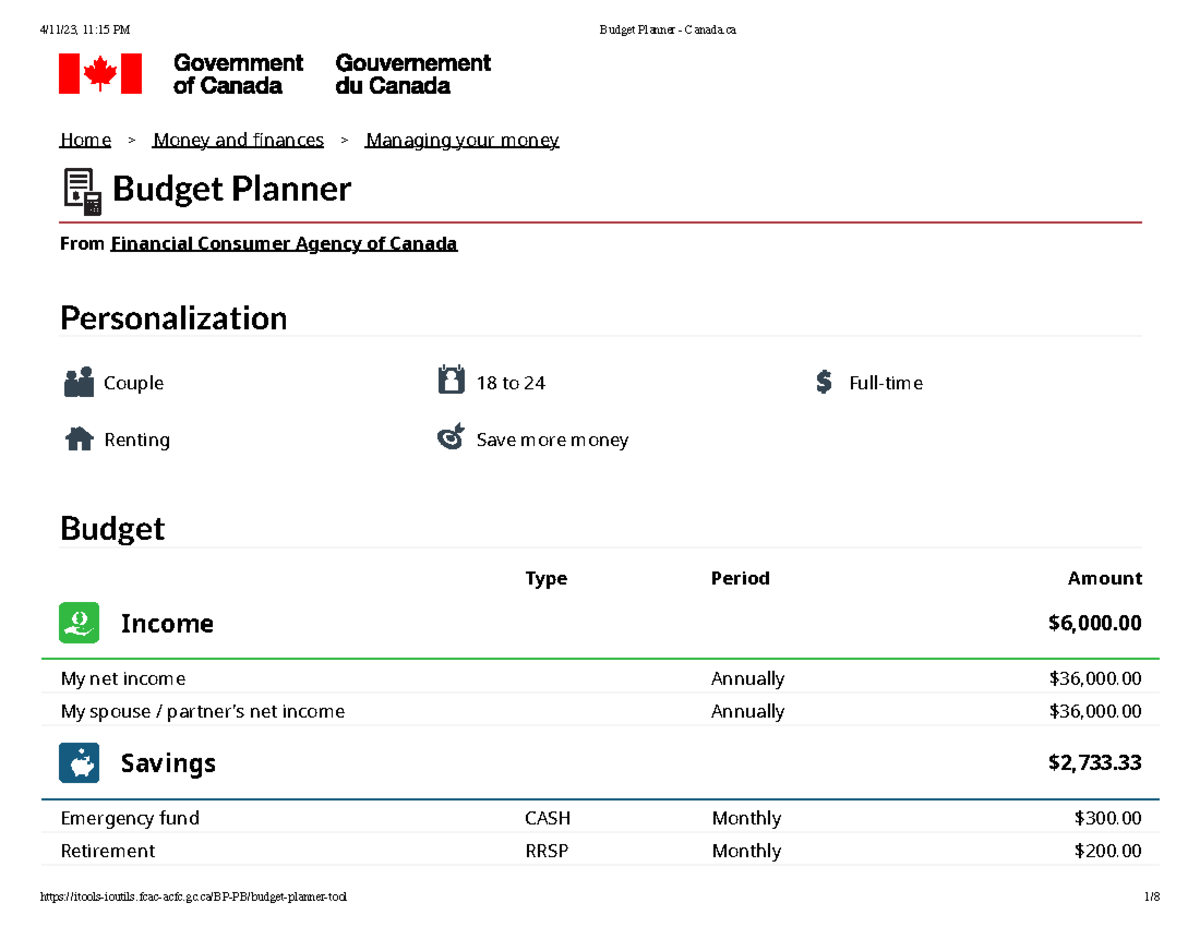Select the calendar icon beside '18 to 24'
1200x927 pixels.
(452, 381)
